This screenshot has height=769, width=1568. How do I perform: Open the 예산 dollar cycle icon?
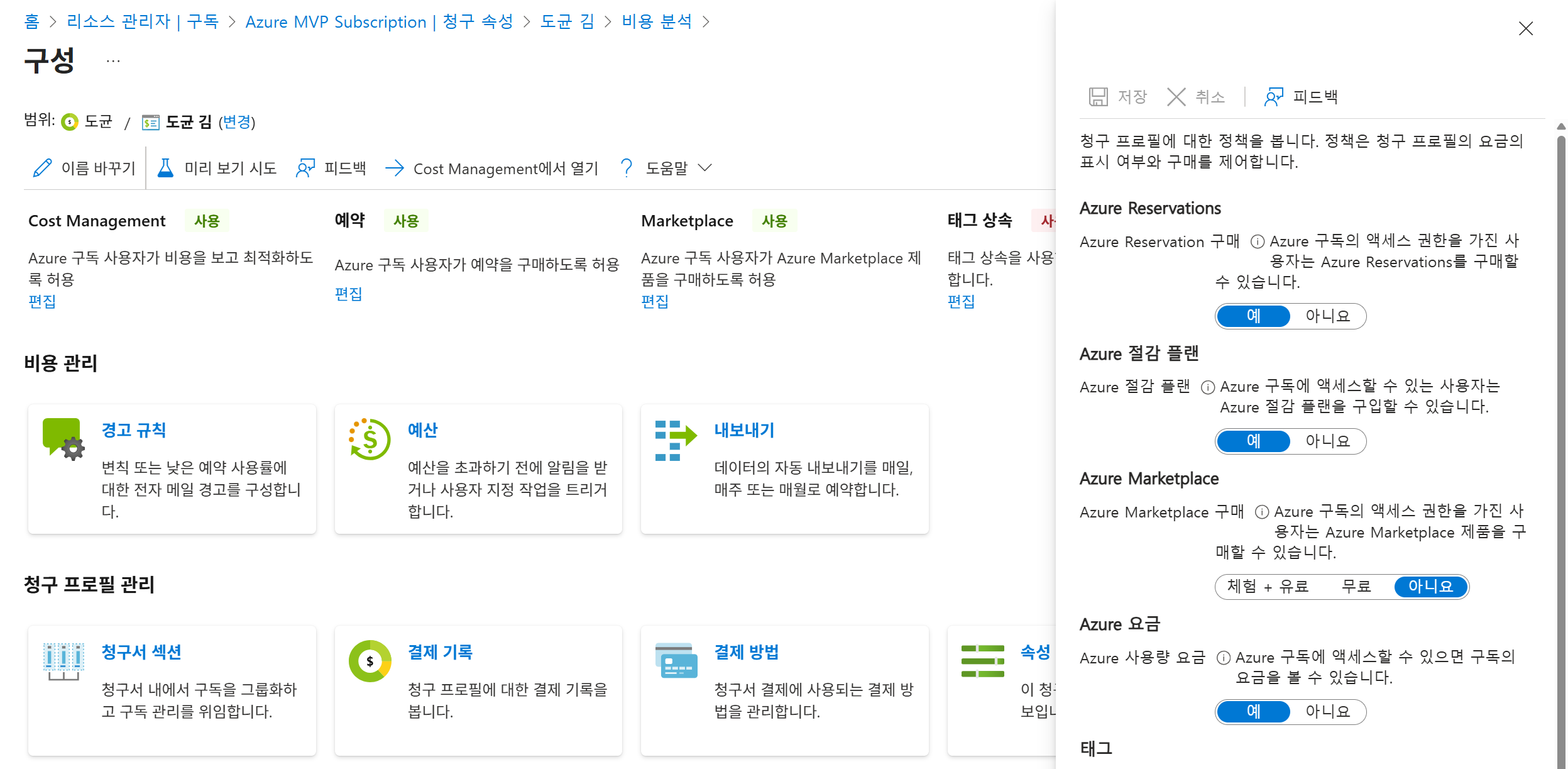coord(370,438)
